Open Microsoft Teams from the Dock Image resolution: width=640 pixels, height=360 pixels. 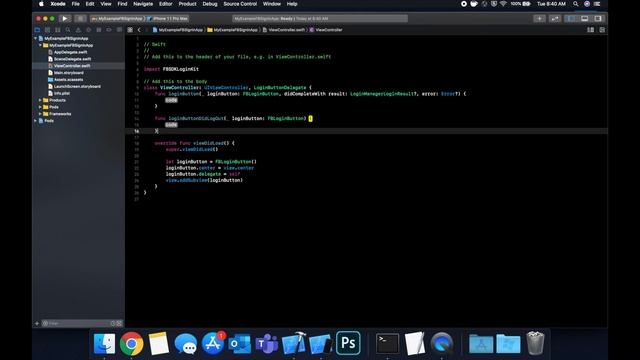coord(267,343)
